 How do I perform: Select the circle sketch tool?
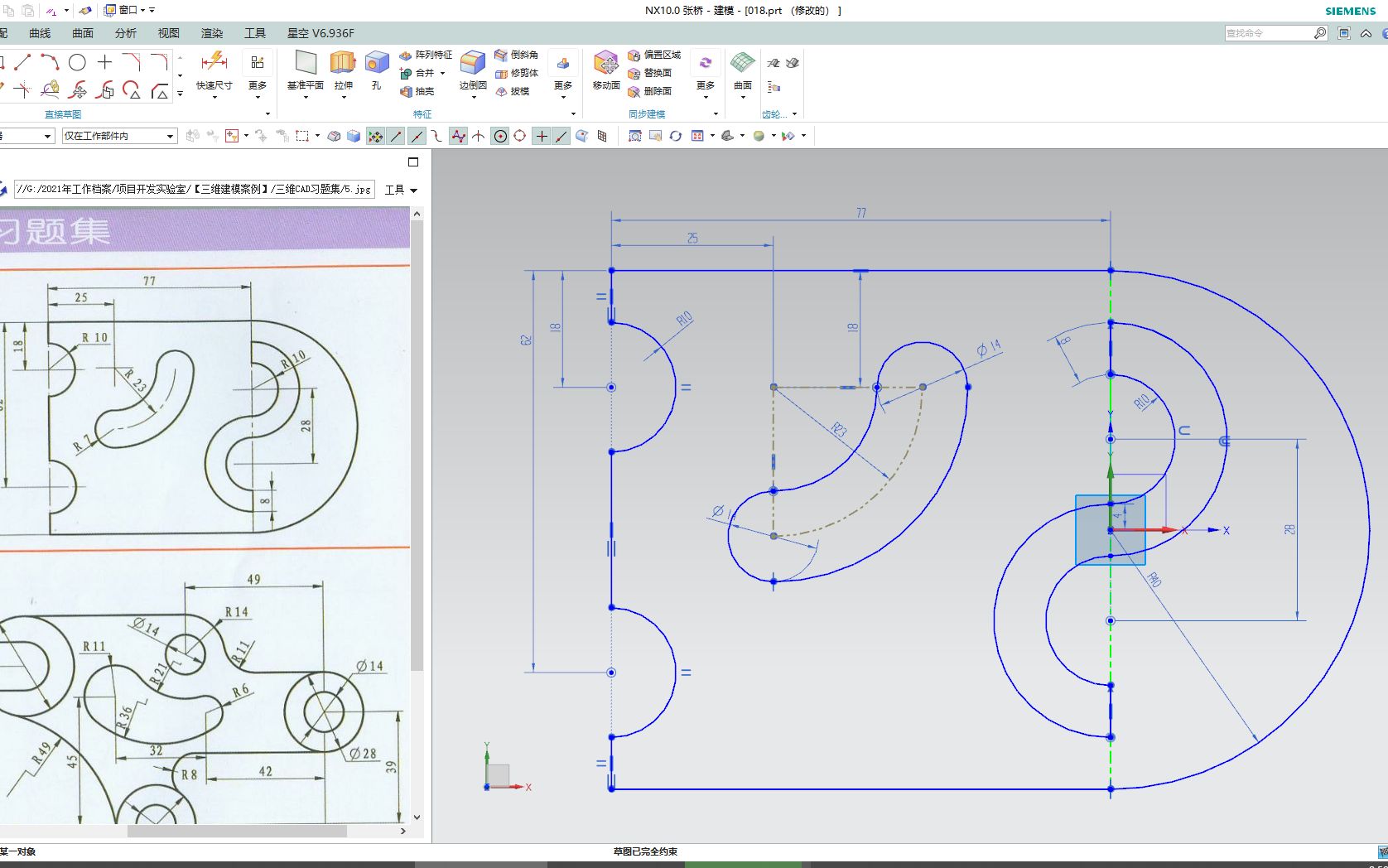(x=77, y=61)
